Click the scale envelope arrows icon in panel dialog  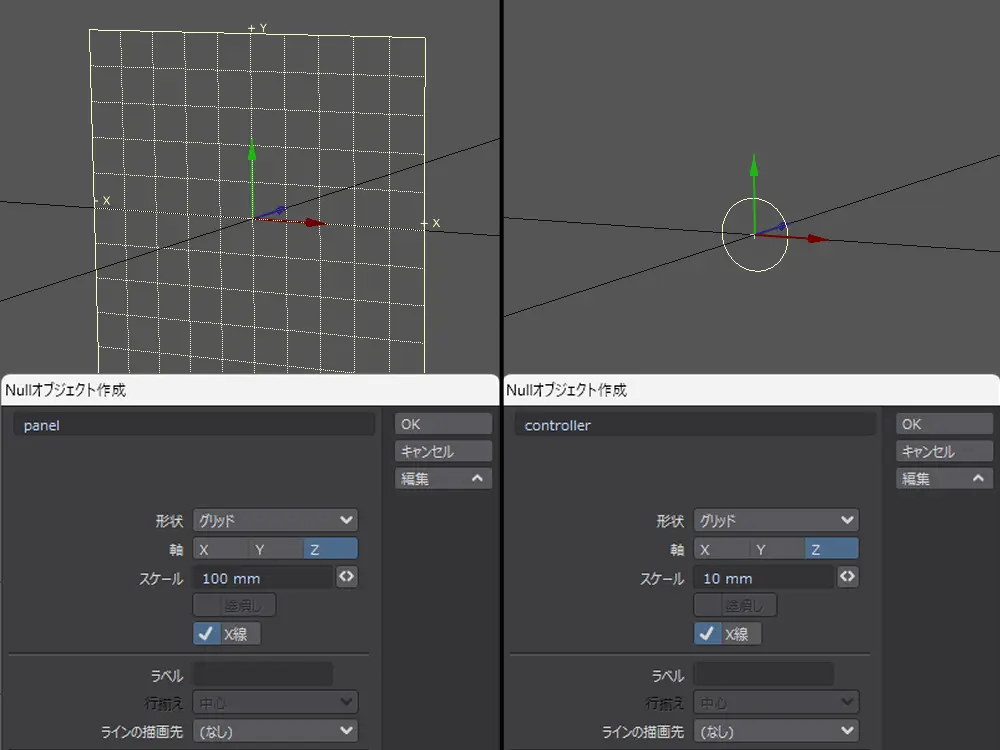(346, 577)
